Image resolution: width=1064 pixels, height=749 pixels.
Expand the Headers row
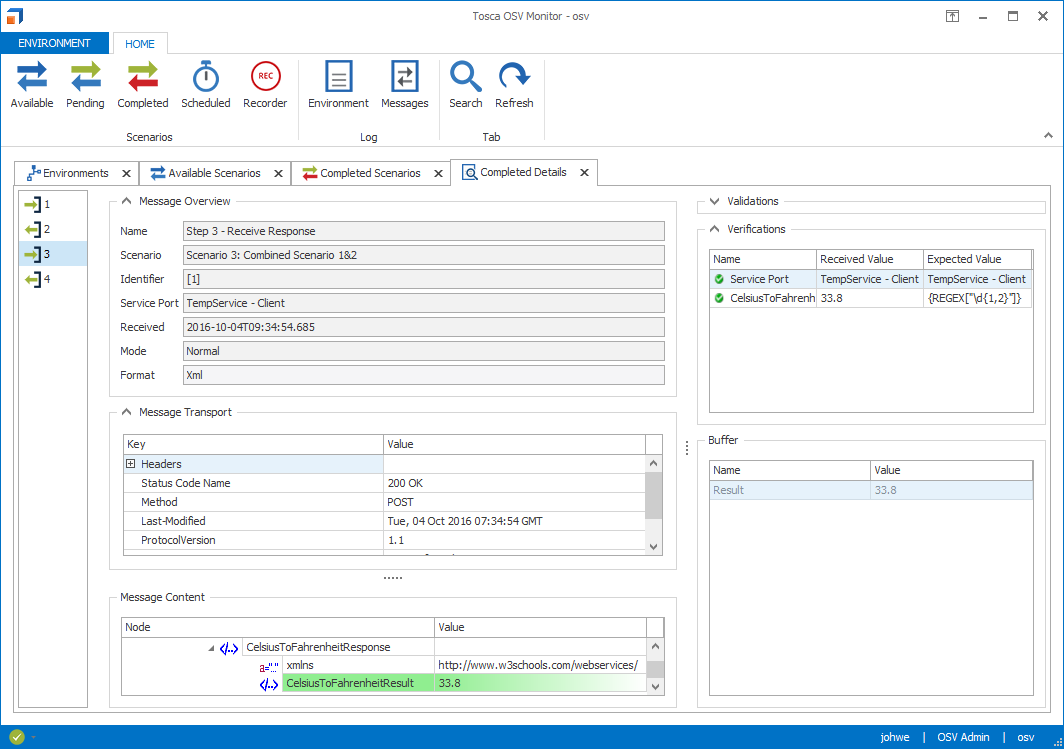point(131,464)
